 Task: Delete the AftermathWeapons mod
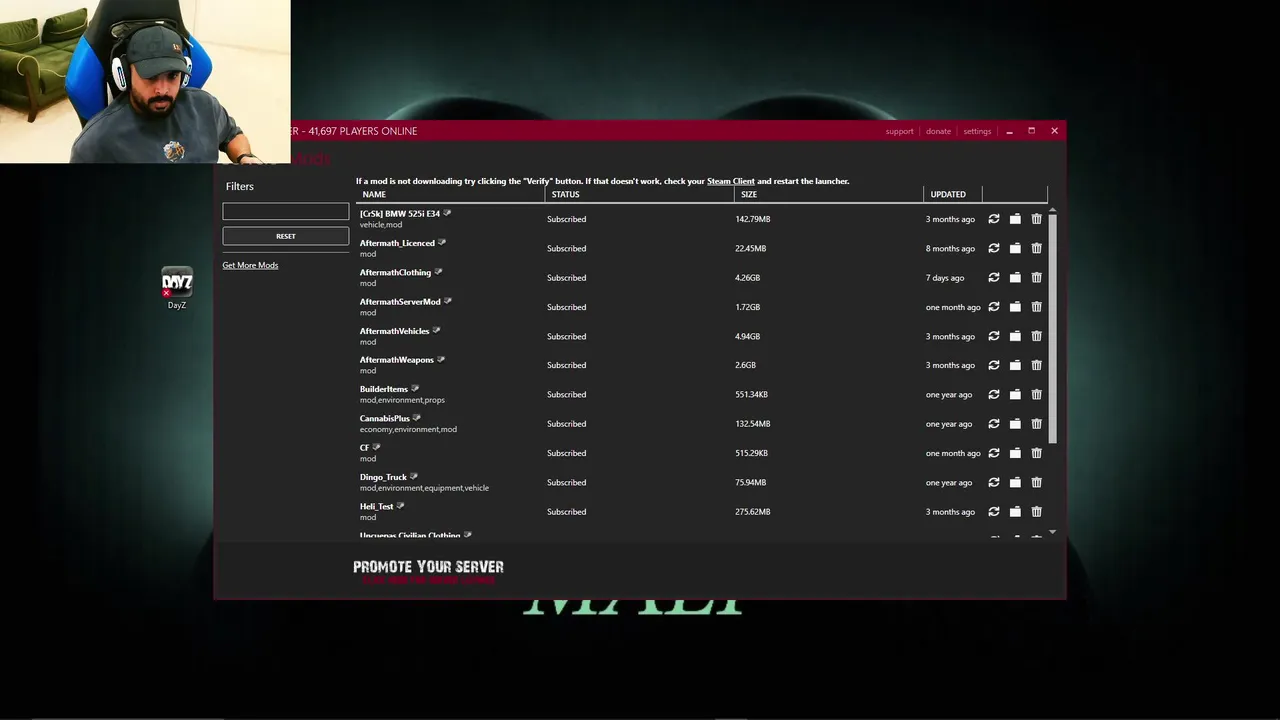[x=1036, y=365]
